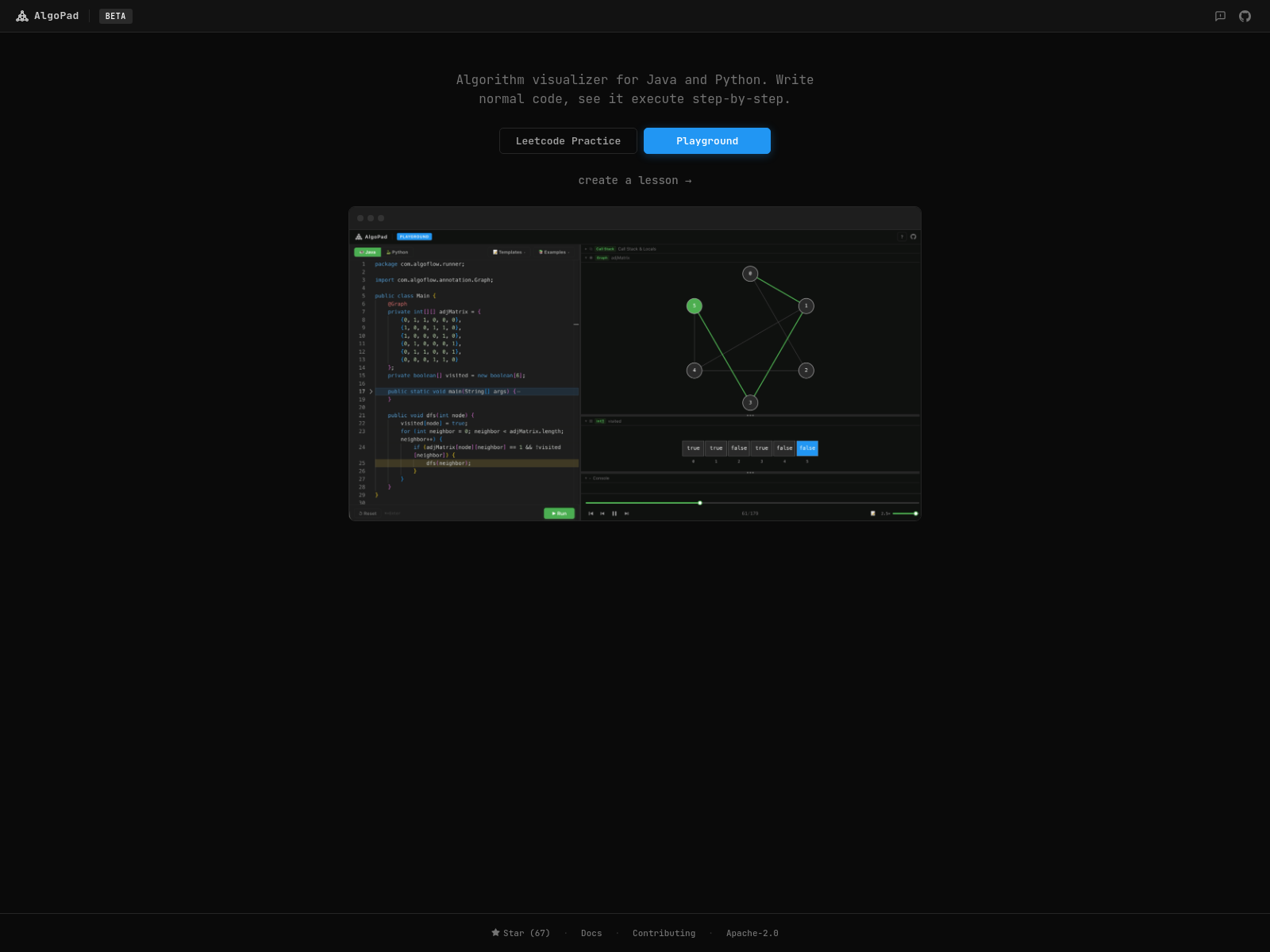The image size is (1270, 952).
Task: Click the help question mark icon in preview
Action: click(x=902, y=236)
